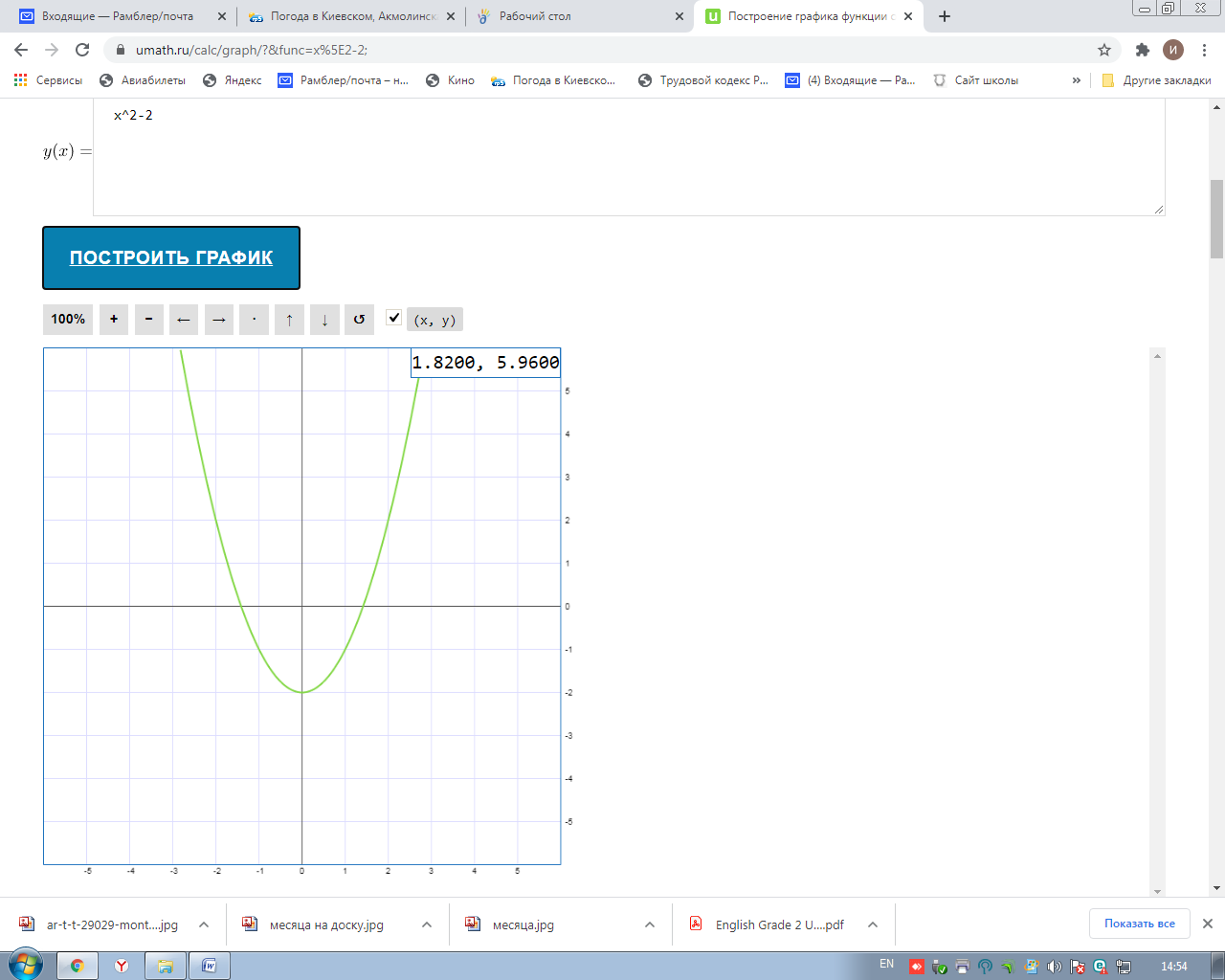Click the EN language indicator in tray

[x=887, y=965]
